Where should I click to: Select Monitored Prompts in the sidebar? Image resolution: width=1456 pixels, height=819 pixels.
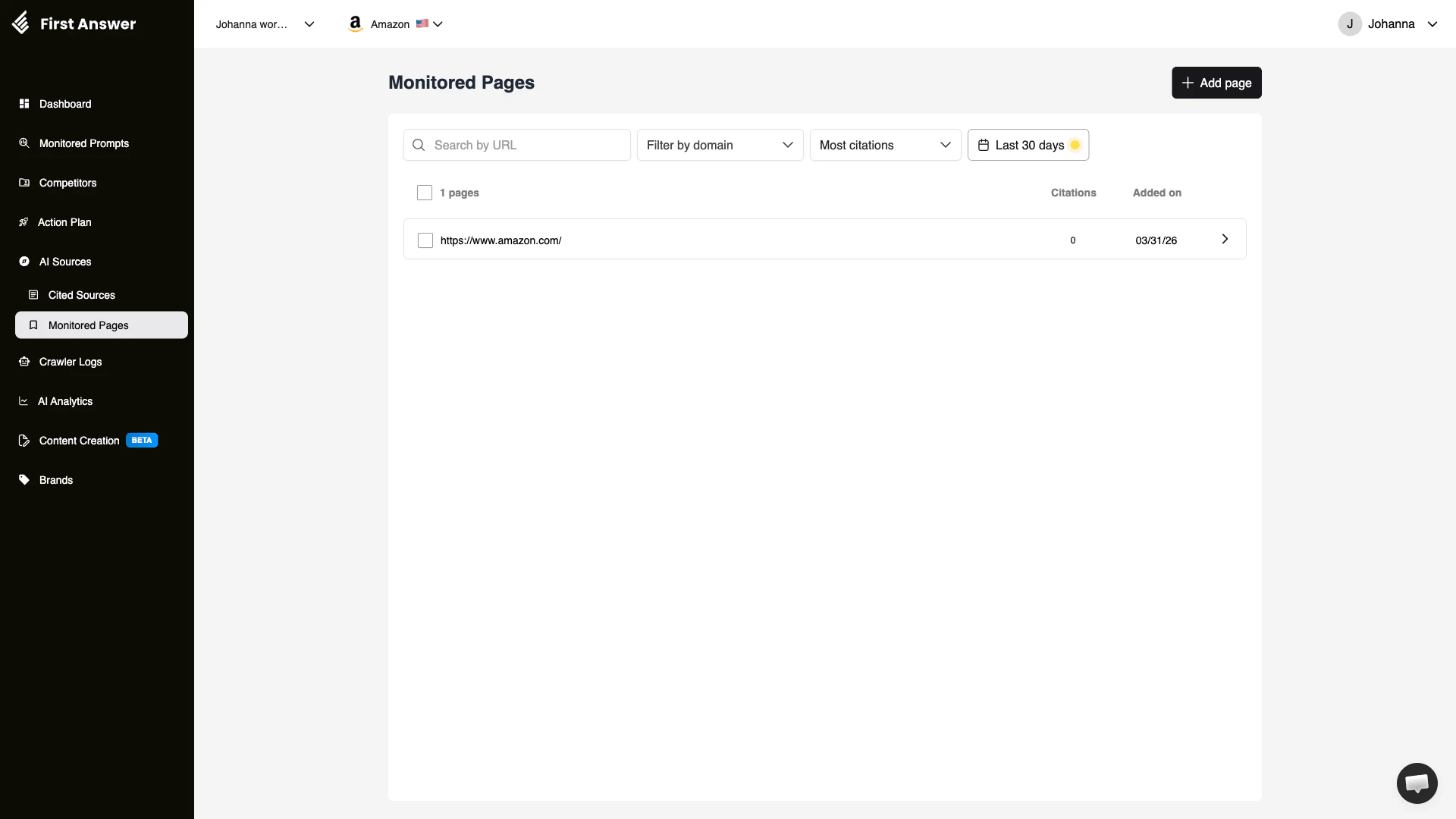tap(83, 143)
